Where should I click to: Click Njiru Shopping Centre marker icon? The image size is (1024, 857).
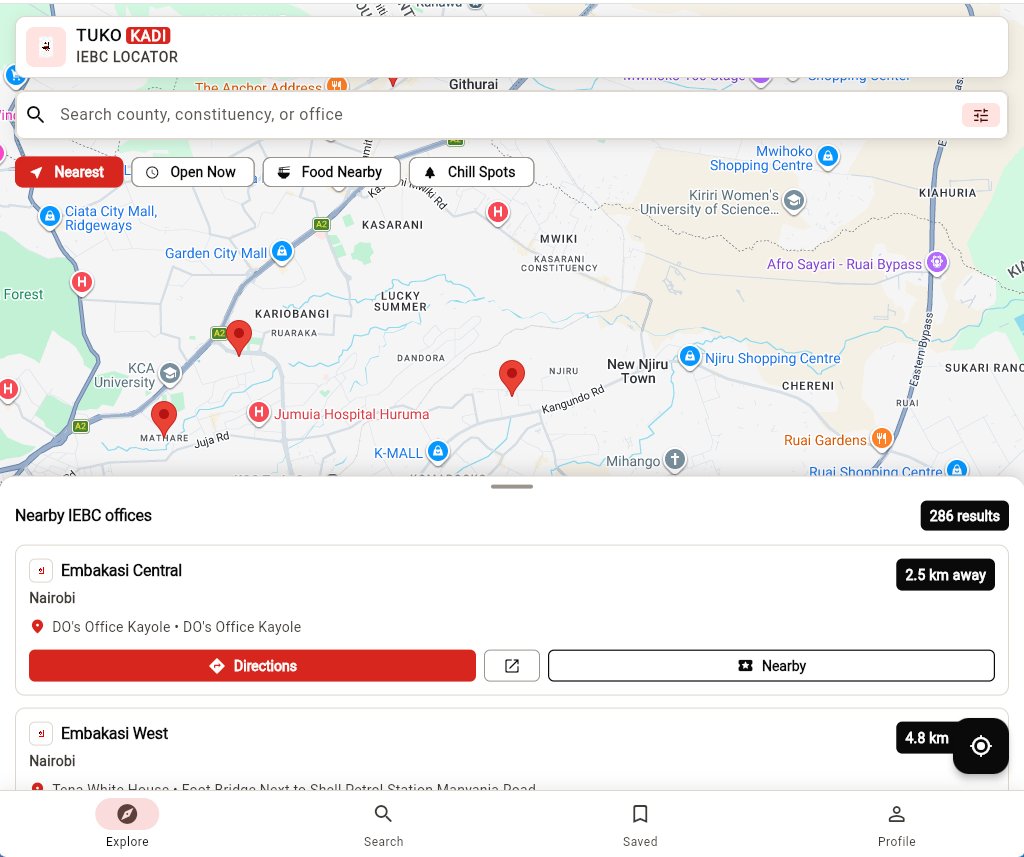tap(690, 357)
